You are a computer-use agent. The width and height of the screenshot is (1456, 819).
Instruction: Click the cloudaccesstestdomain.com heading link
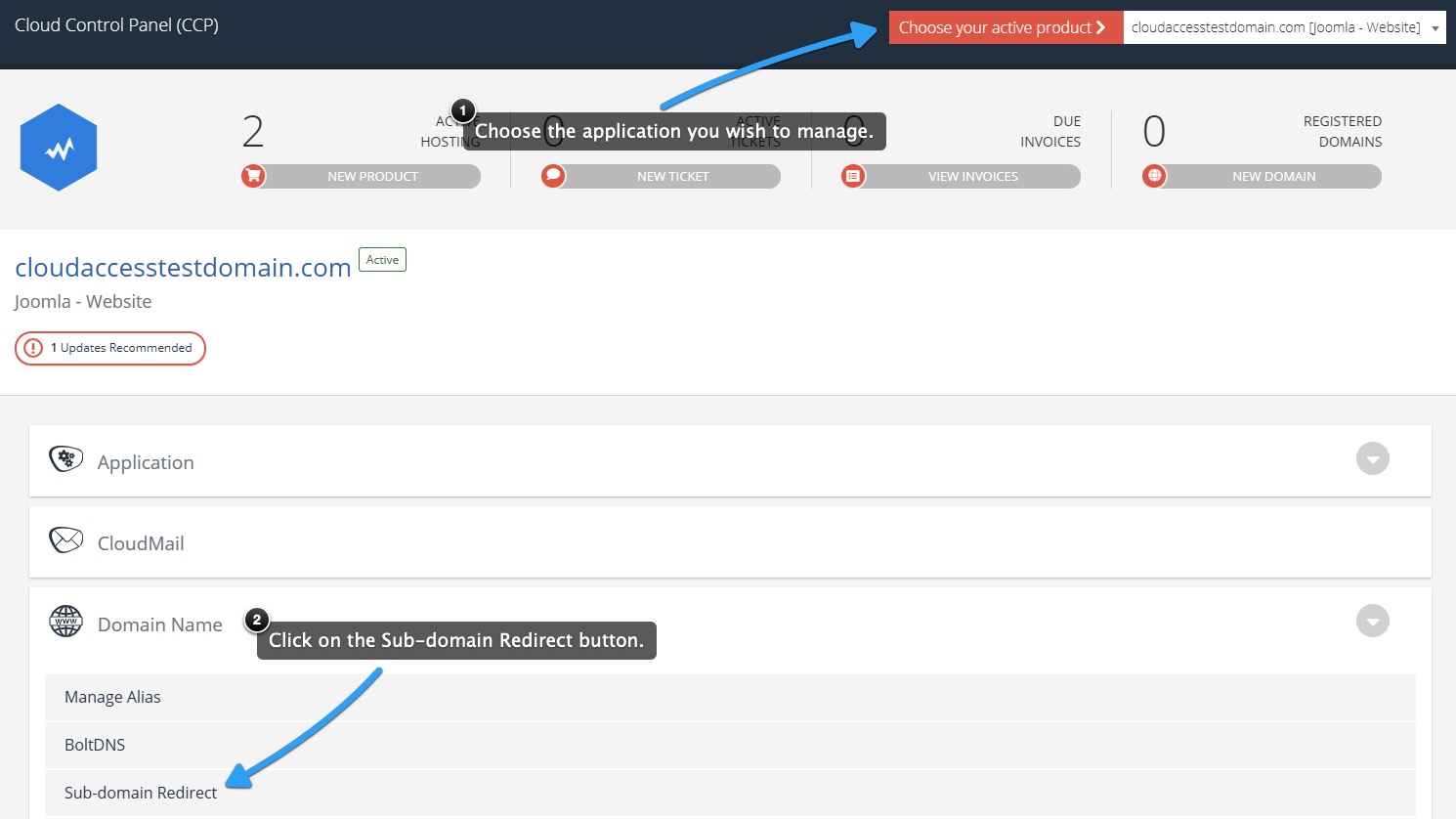tap(183, 267)
